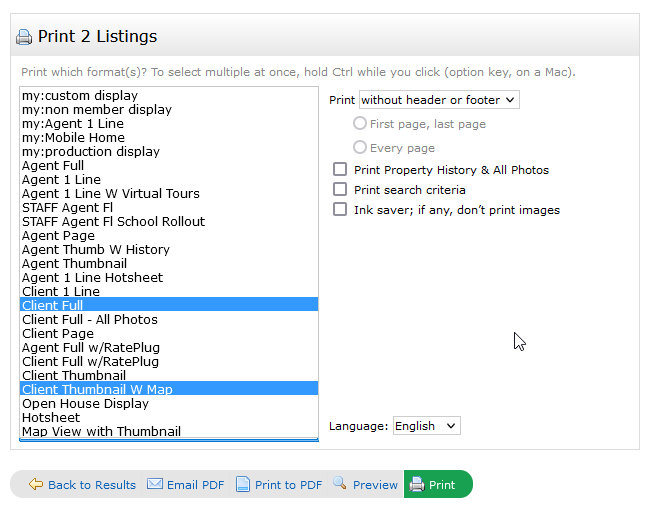The width and height of the screenshot is (649, 528).
Task: Select my:custom display format
Action: 169,96
